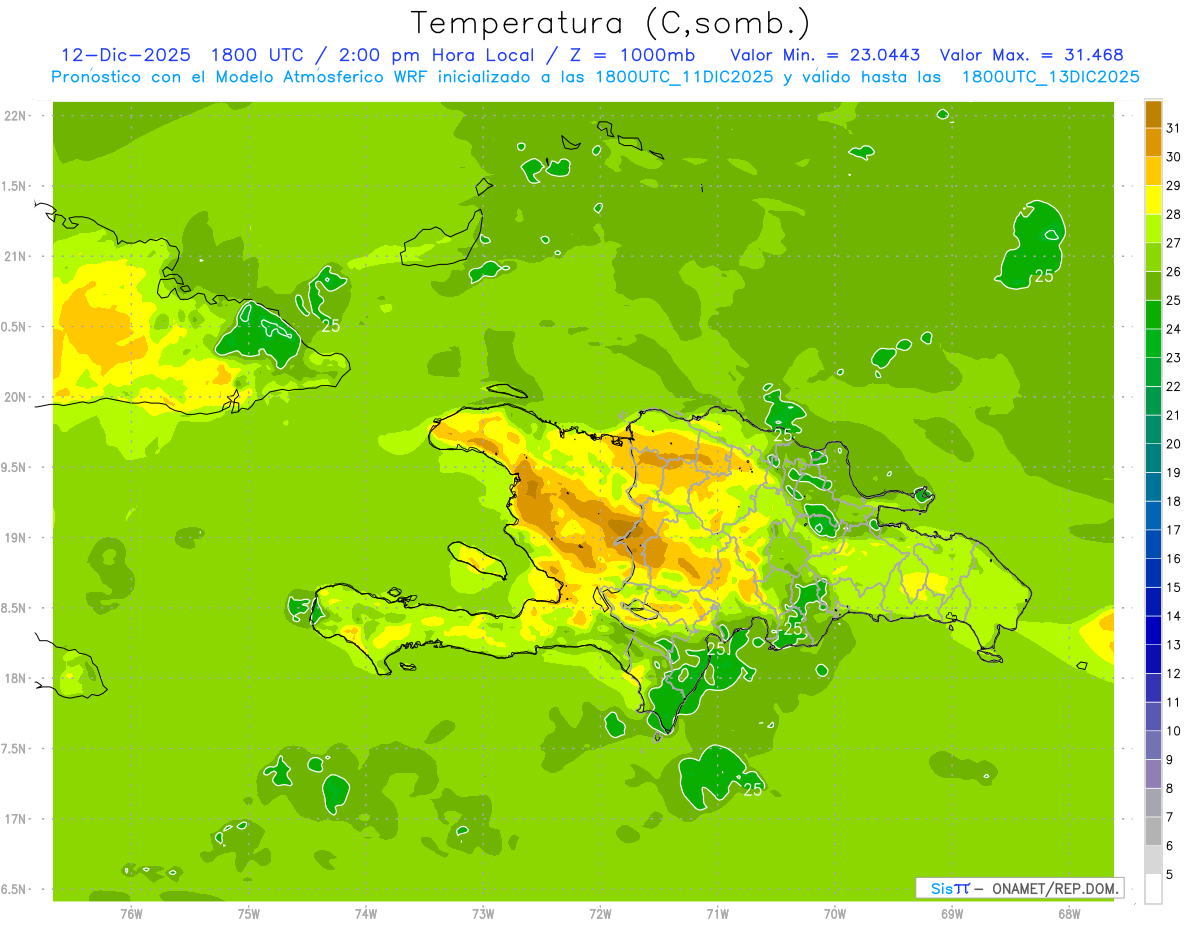Viewport: 1200px width, 927px height.
Task: Click the 71W longitude axis label
Action: (718, 913)
